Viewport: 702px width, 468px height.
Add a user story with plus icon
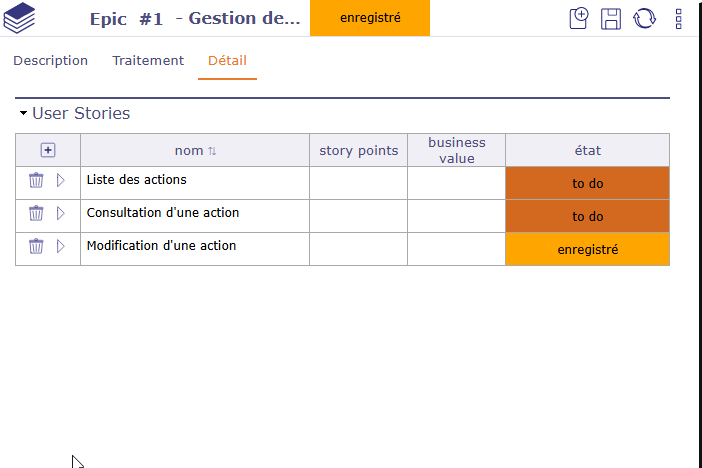click(47, 150)
